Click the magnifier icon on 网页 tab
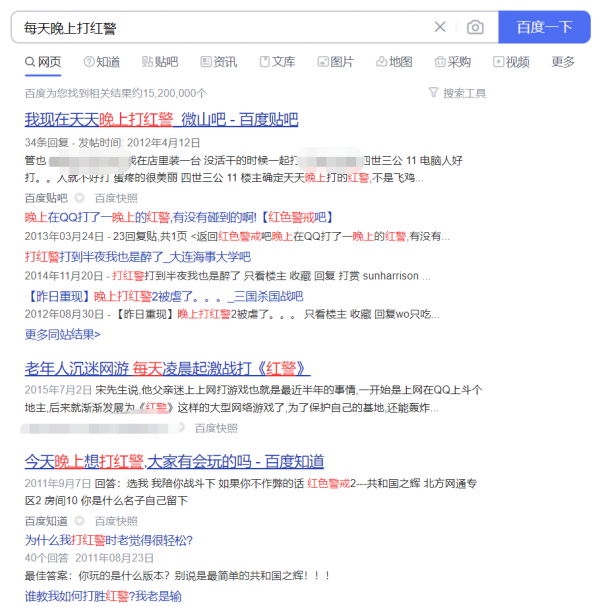The image size is (600, 607). click(30, 62)
